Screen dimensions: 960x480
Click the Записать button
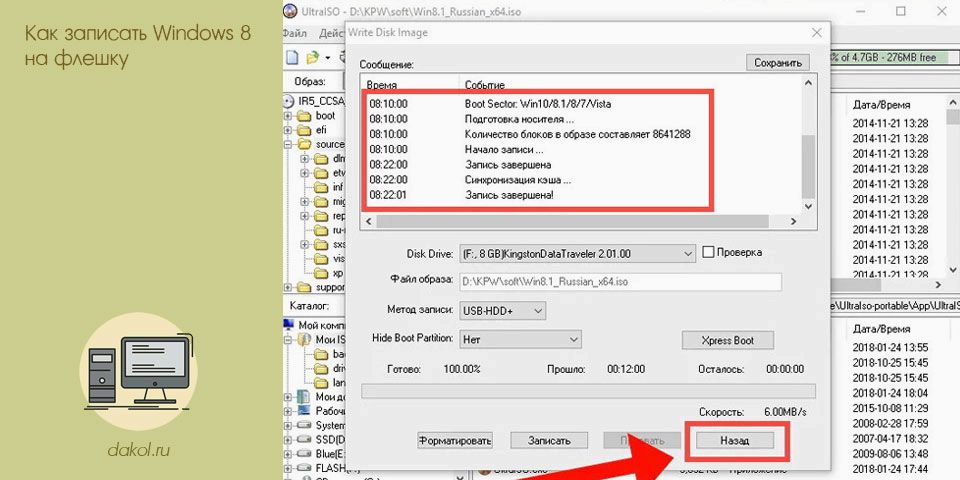point(549,440)
